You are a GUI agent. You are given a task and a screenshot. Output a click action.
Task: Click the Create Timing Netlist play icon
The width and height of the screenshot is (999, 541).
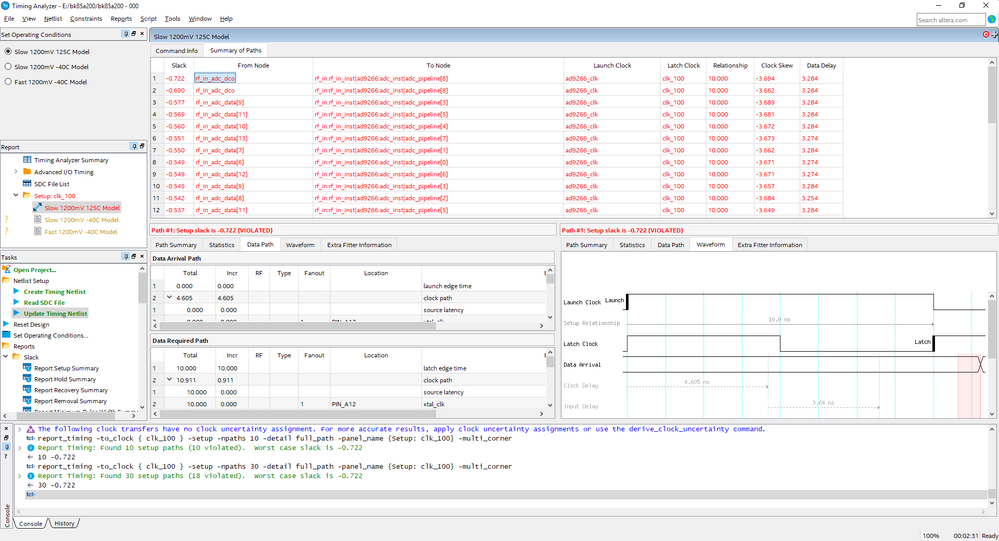[x=16, y=291]
